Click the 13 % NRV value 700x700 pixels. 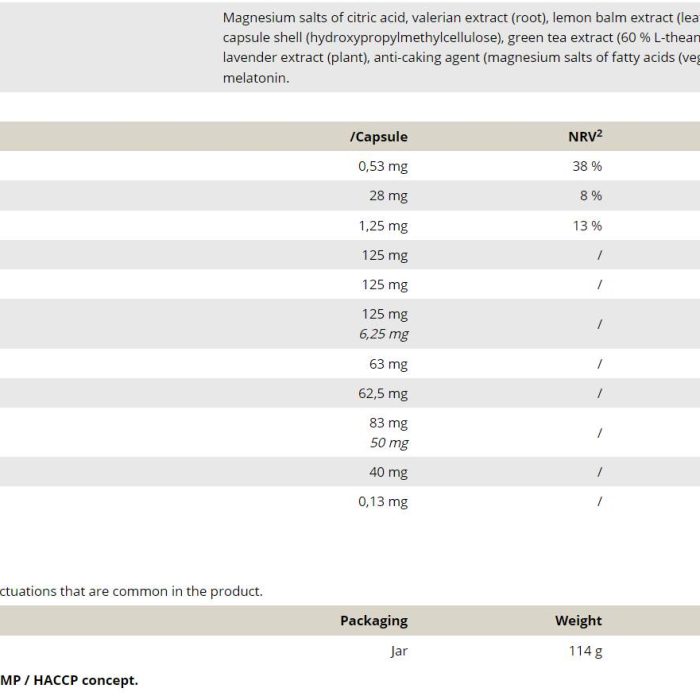click(x=587, y=226)
